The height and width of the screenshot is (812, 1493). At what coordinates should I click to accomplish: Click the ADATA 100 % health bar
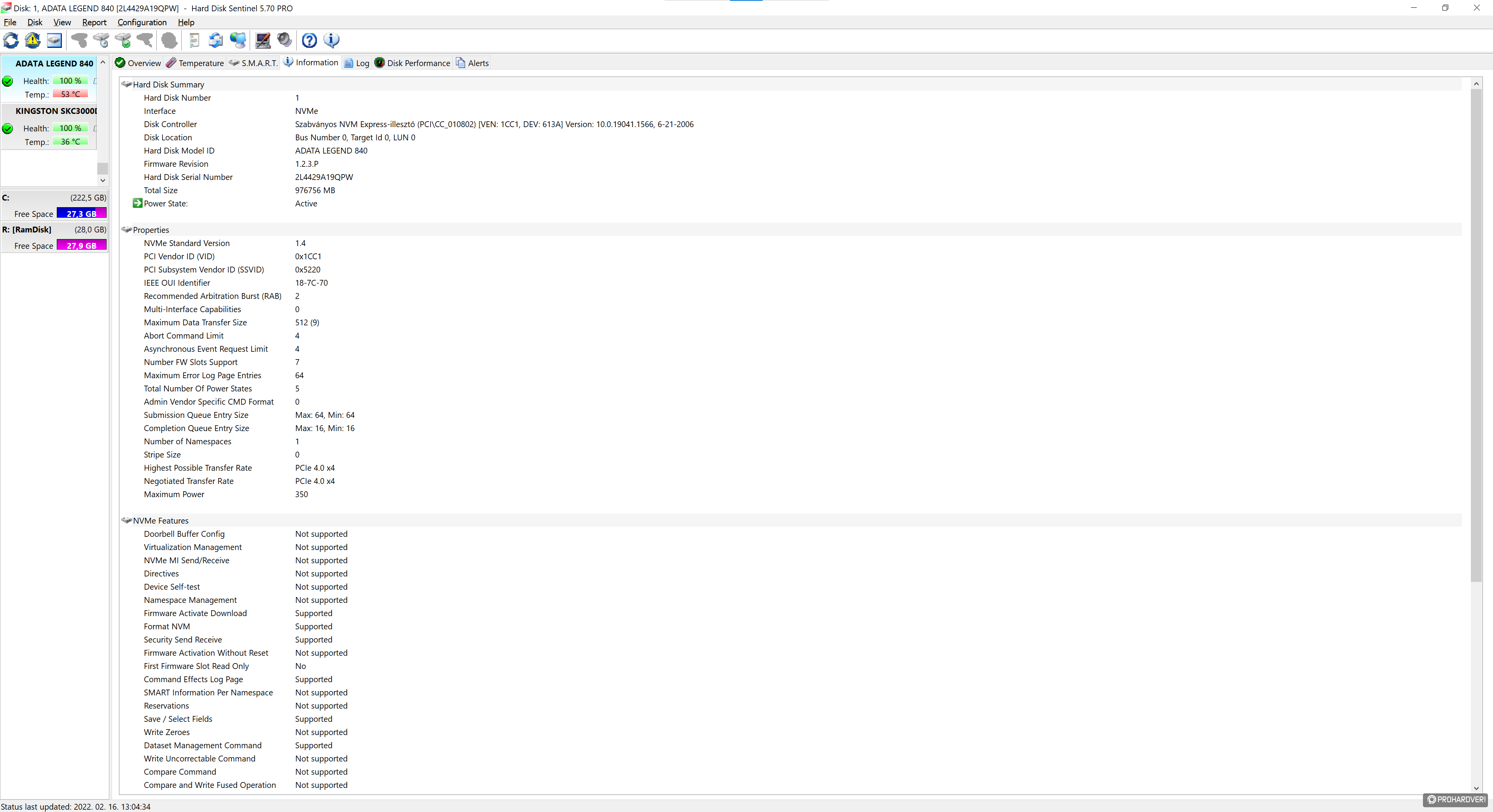(x=70, y=81)
